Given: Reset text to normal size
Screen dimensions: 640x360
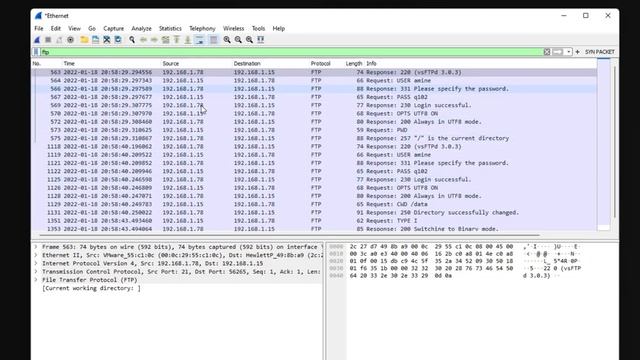Looking at the screenshot, I should [x=249, y=40].
